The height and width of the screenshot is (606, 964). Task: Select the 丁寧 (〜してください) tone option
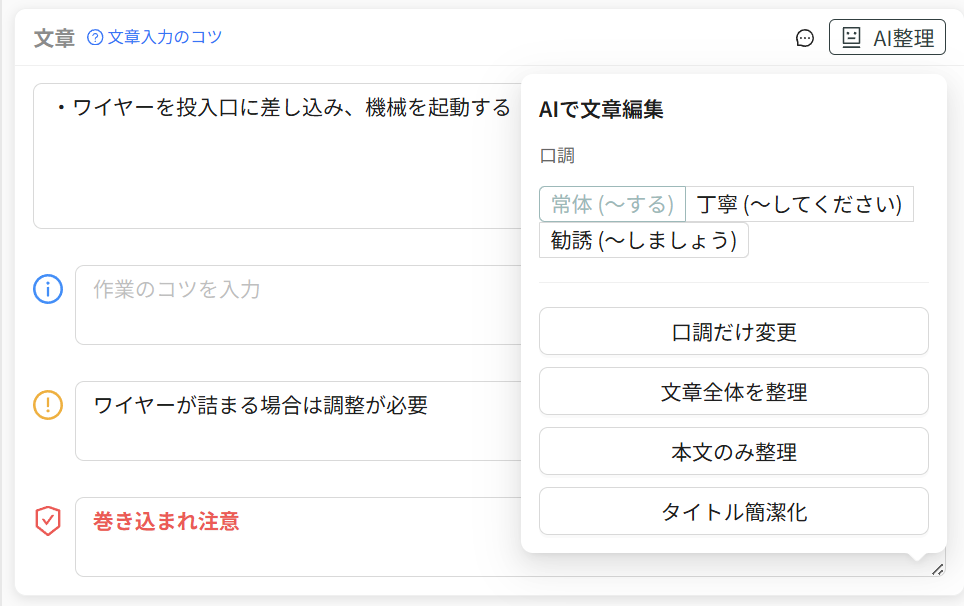coord(799,204)
